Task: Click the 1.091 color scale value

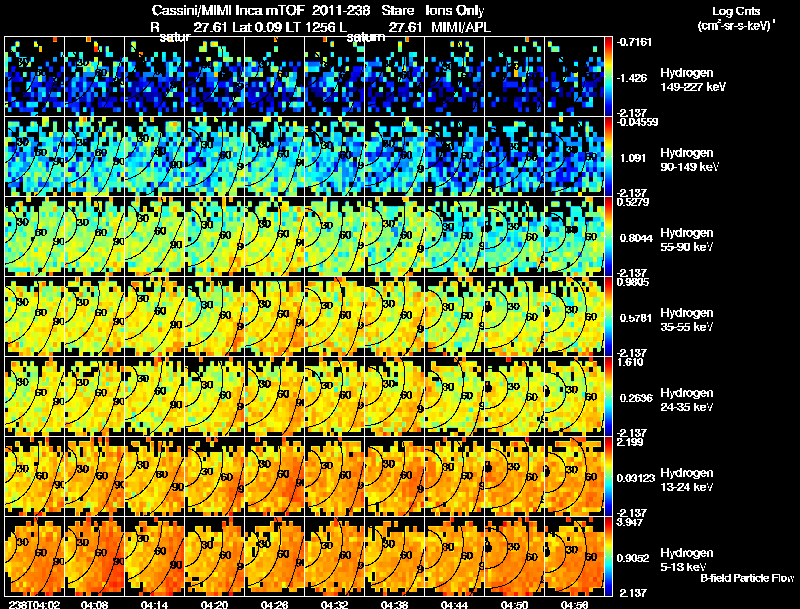Action: [633, 158]
